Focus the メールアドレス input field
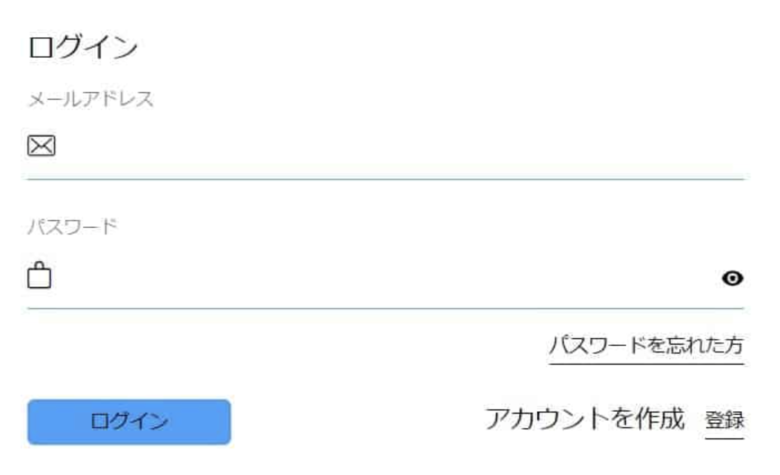 coord(386,146)
